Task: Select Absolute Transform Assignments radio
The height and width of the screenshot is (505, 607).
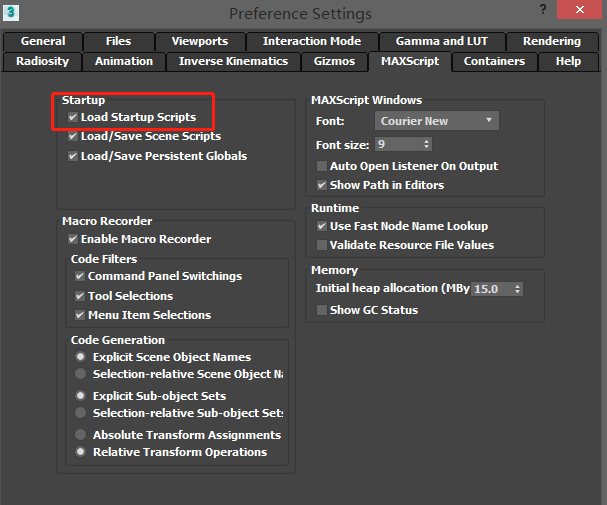Action: point(80,435)
